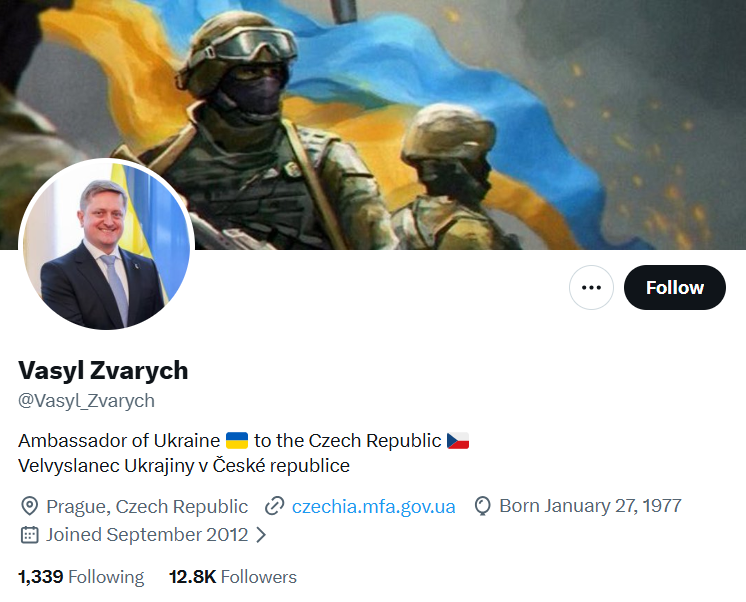This screenshot has width=746, height=602.
Task: Click the link chain icon
Action: tap(275, 506)
